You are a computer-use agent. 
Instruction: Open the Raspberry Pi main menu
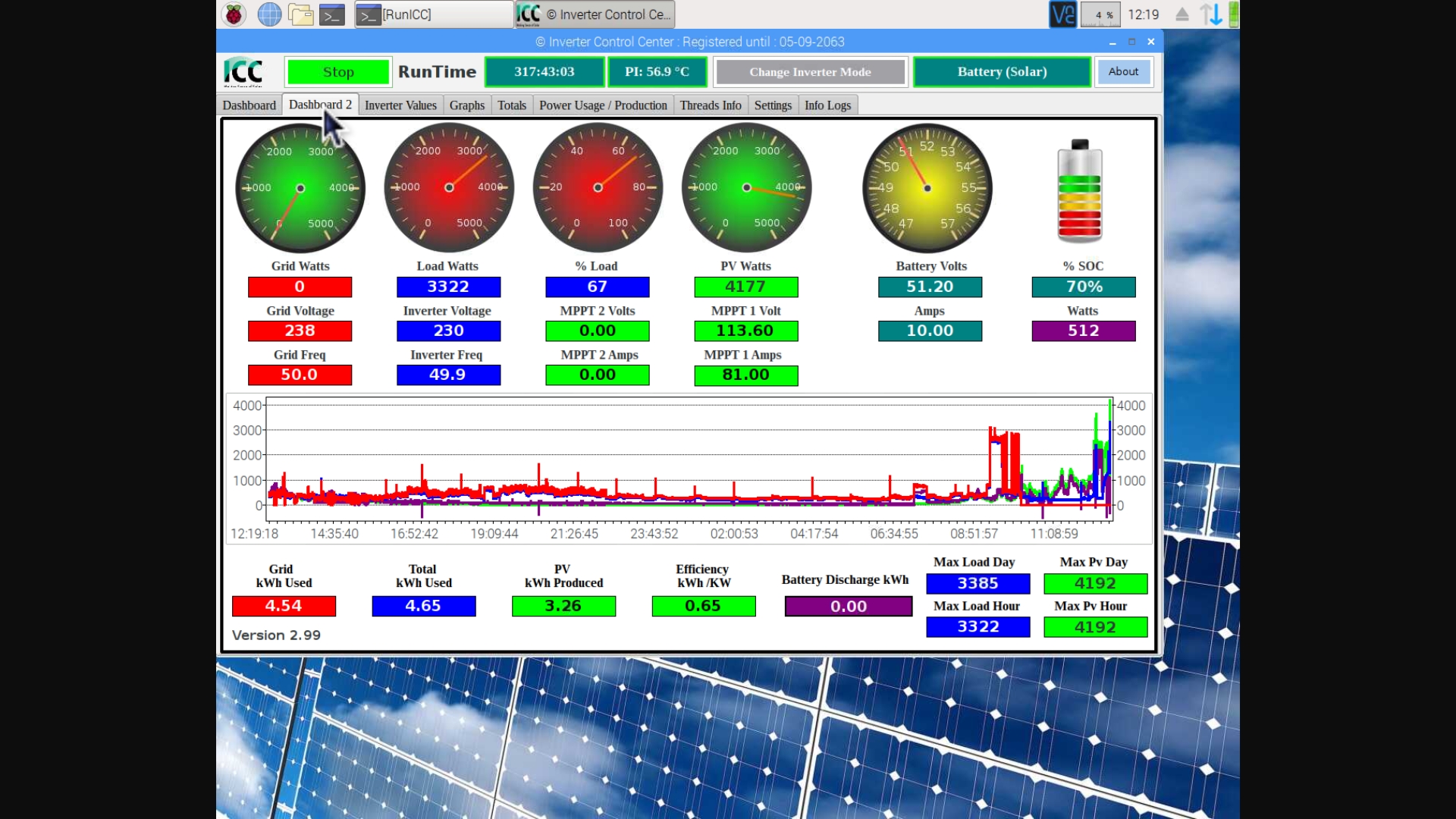click(x=234, y=14)
